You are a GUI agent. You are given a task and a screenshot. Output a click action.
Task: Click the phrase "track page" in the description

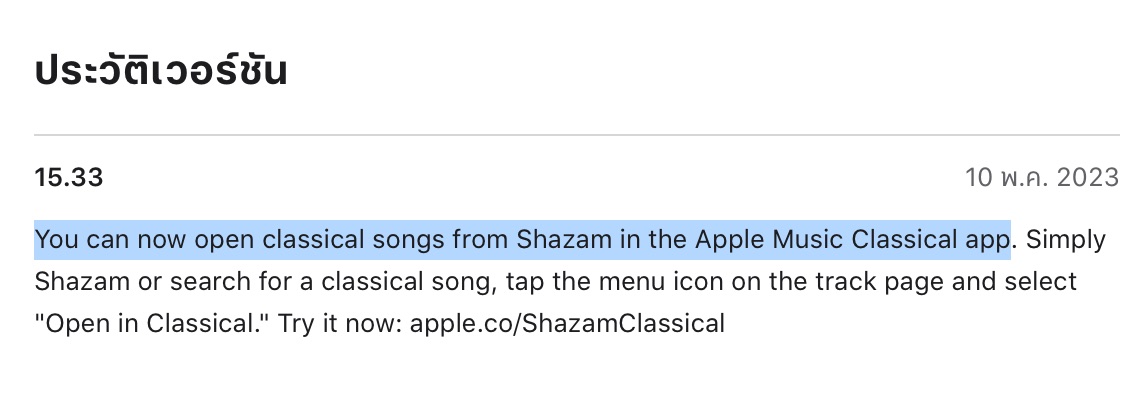[x=850, y=282]
